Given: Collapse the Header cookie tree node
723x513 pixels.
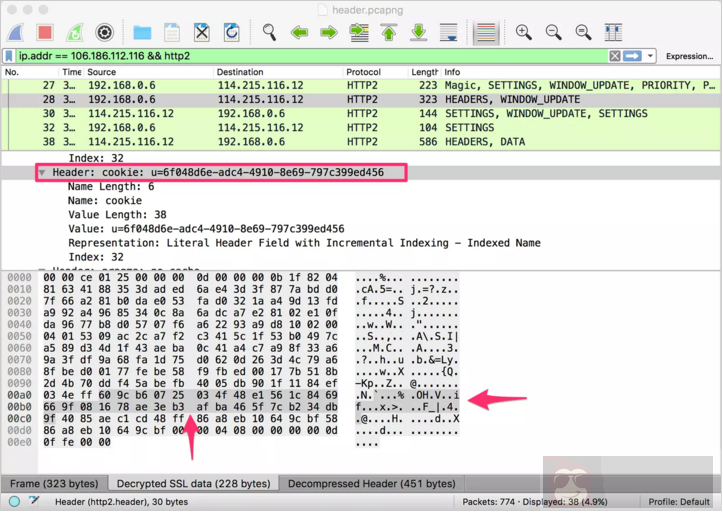Looking at the screenshot, I should pyautogui.click(x=42, y=172).
